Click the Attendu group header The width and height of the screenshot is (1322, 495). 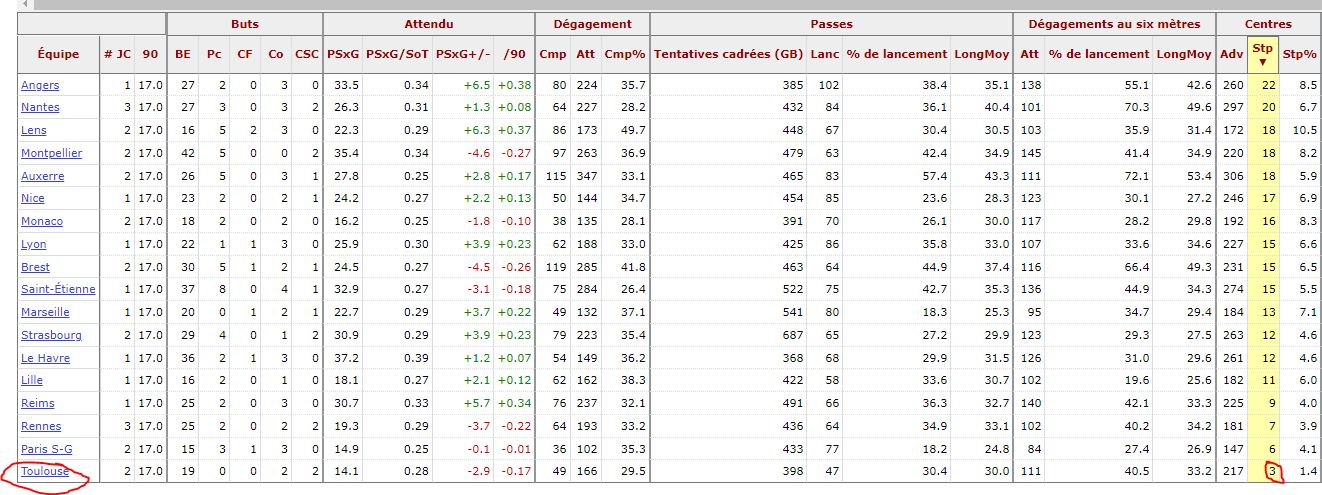[429, 23]
